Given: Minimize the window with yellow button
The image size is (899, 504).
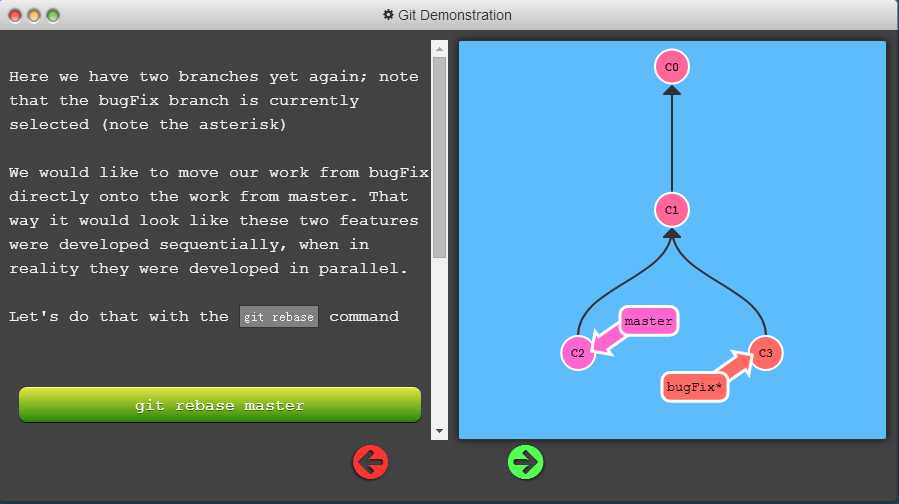Looking at the screenshot, I should [x=34, y=16].
